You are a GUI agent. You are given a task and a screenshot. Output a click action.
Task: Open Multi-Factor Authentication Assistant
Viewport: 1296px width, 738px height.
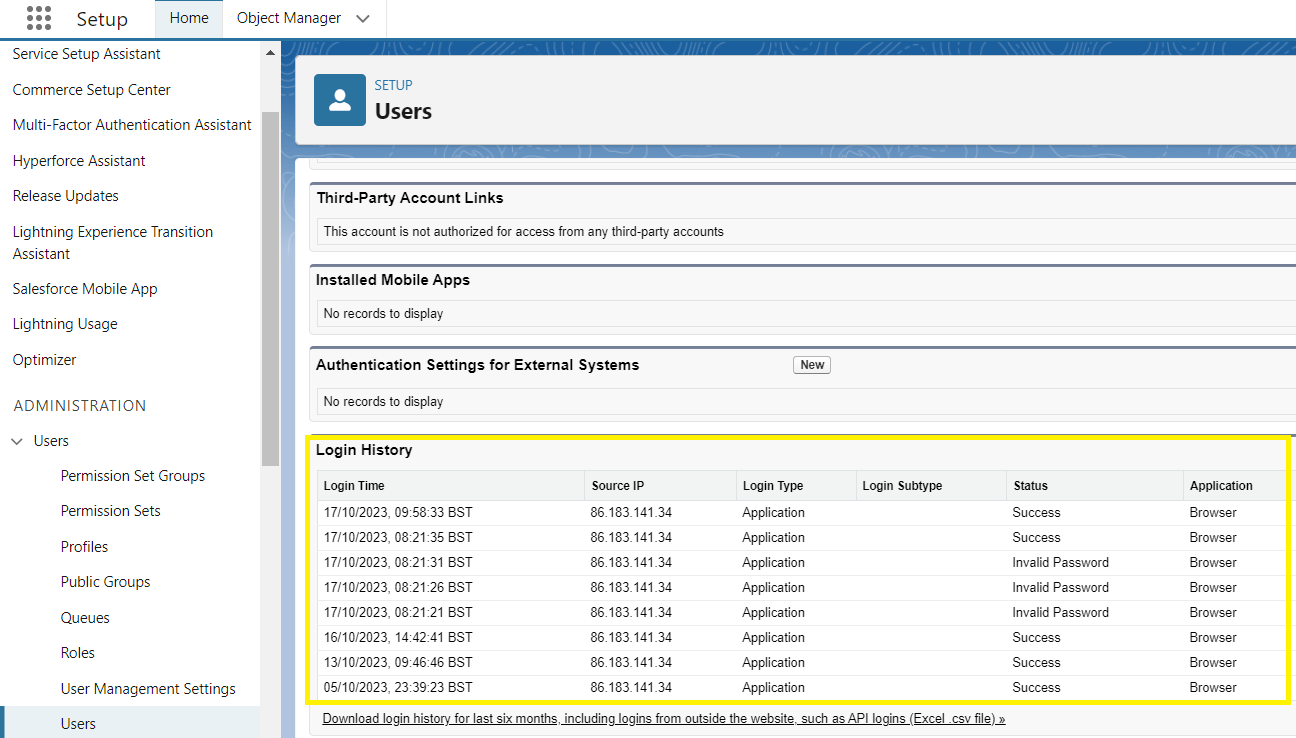[132, 125]
